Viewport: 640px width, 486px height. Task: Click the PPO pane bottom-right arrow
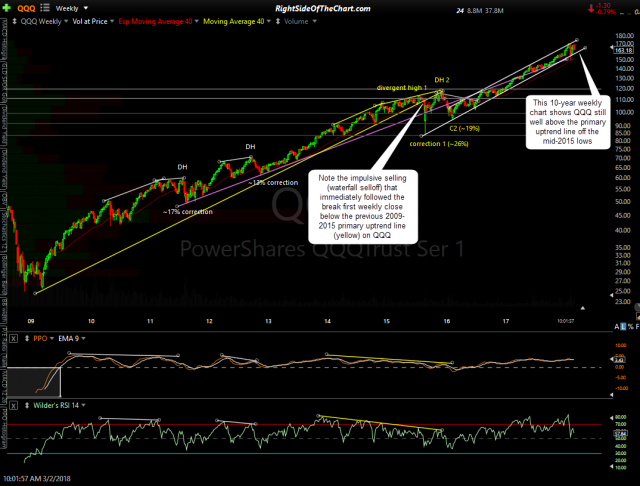611,395
